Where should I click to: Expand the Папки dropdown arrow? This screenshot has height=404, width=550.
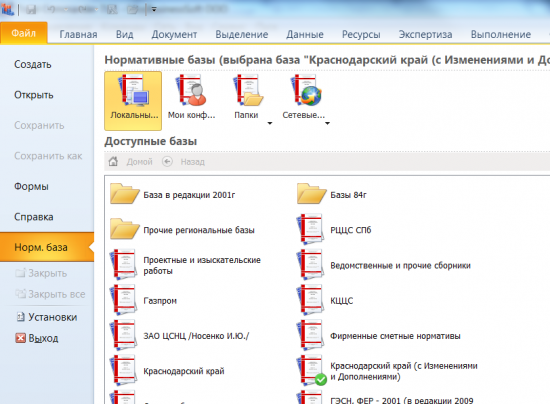(270, 123)
